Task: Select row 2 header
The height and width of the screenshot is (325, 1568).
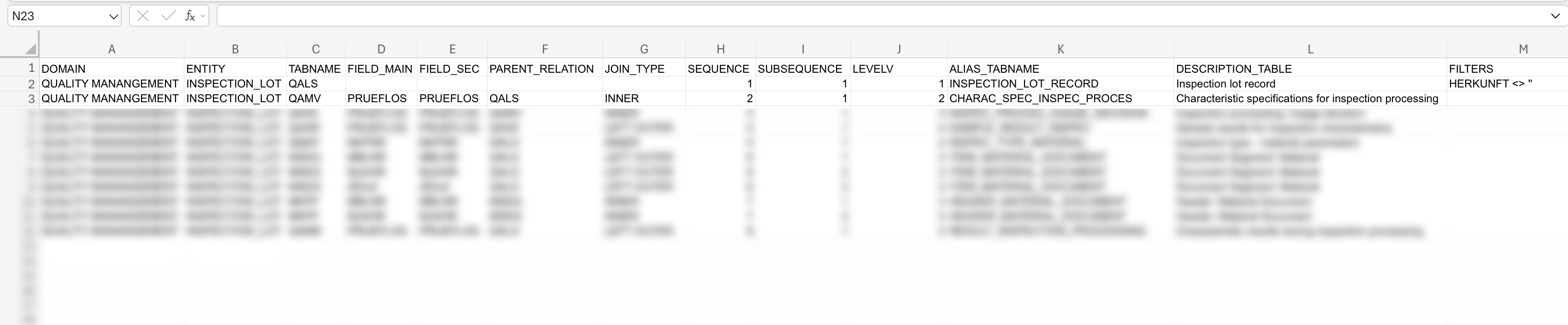Action: click(x=30, y=84)
